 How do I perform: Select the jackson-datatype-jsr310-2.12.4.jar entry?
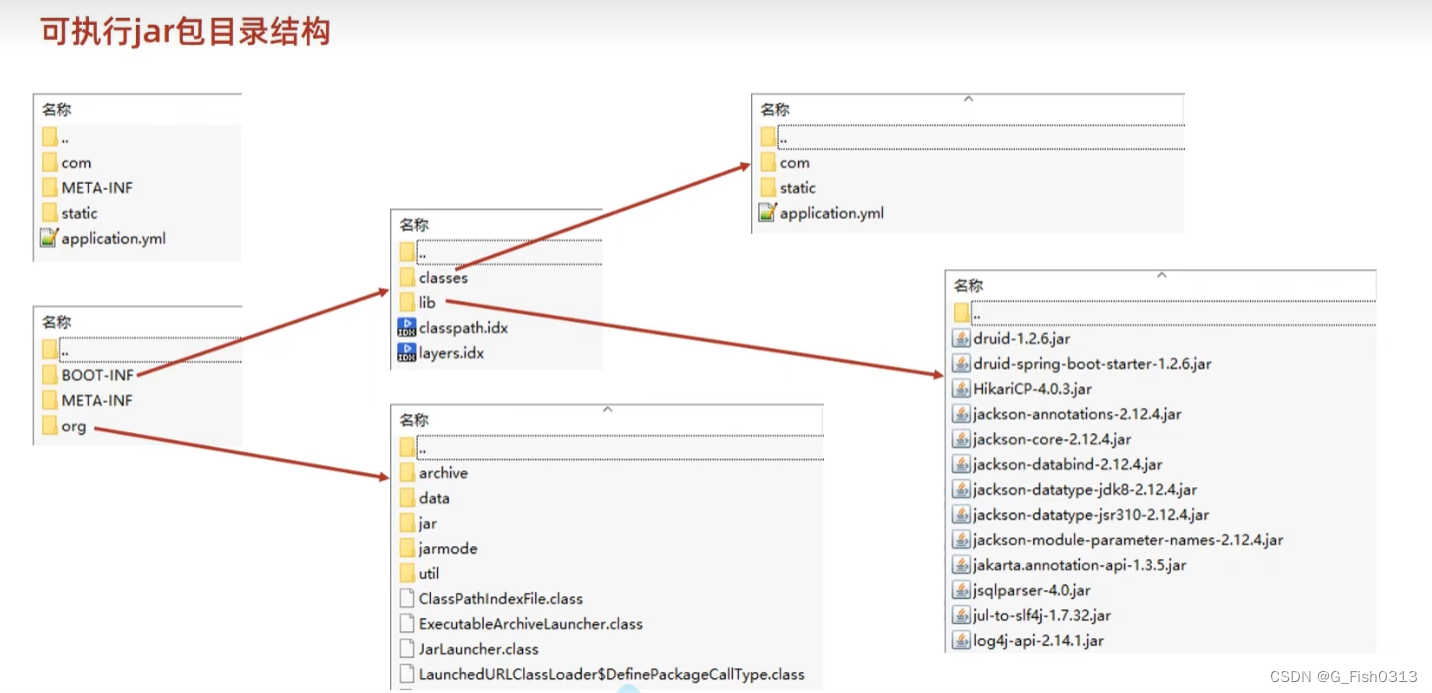[1081, 515]
